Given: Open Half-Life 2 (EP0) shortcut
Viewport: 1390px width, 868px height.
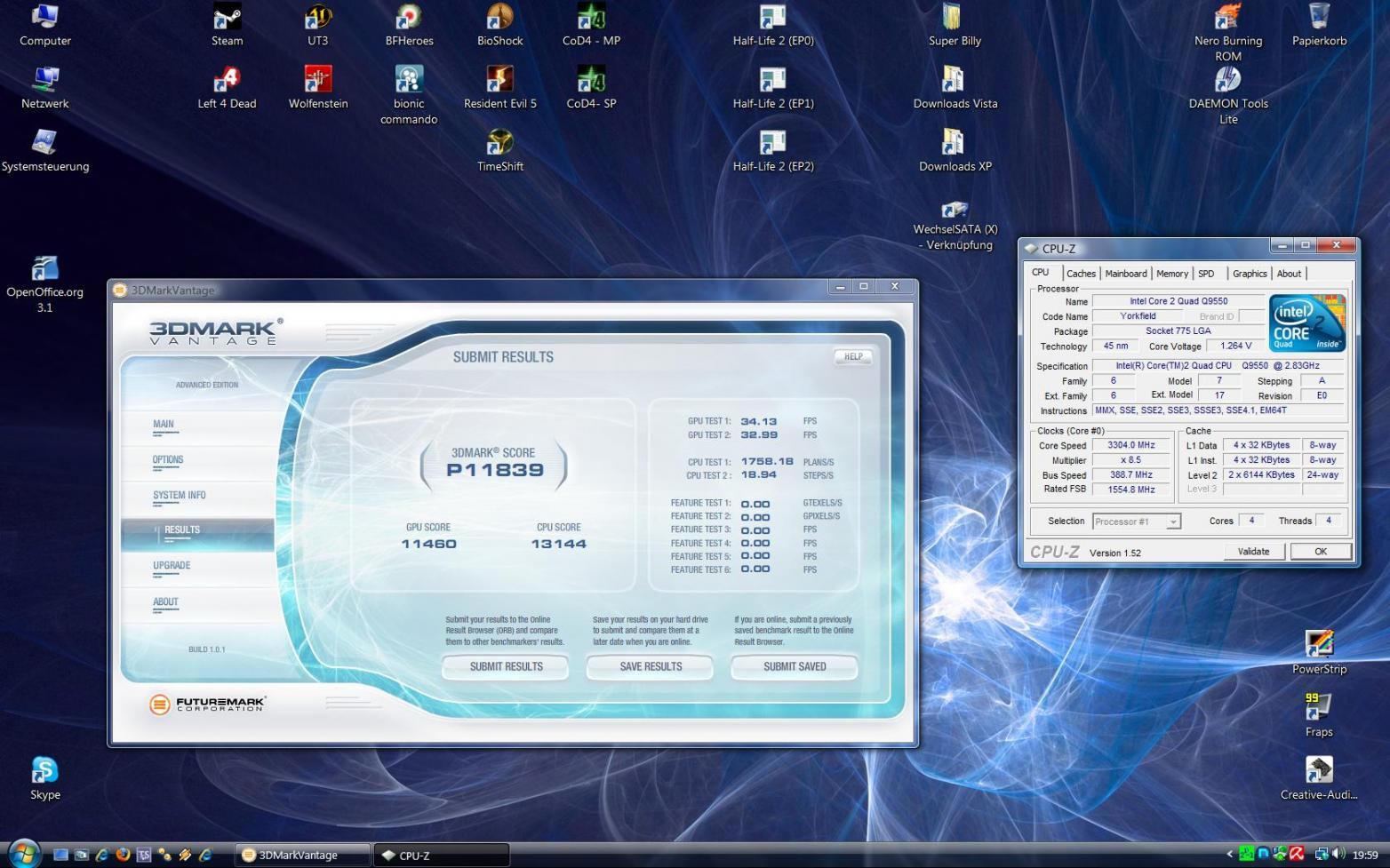Looking at the screenshot, I should pyautogui.click(x=773, y=25).
